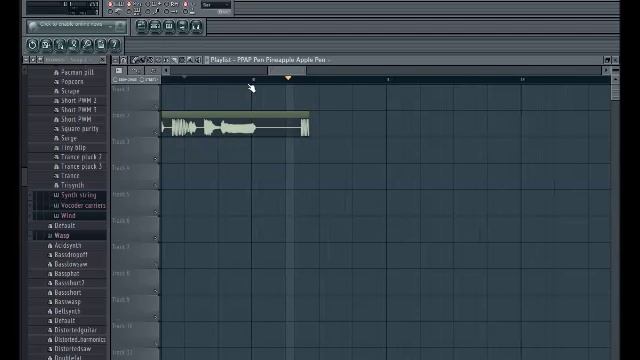Select the Paint brush tool in Playlist
The height and width of the screenshot is (360, 640).
coord(142,60)
